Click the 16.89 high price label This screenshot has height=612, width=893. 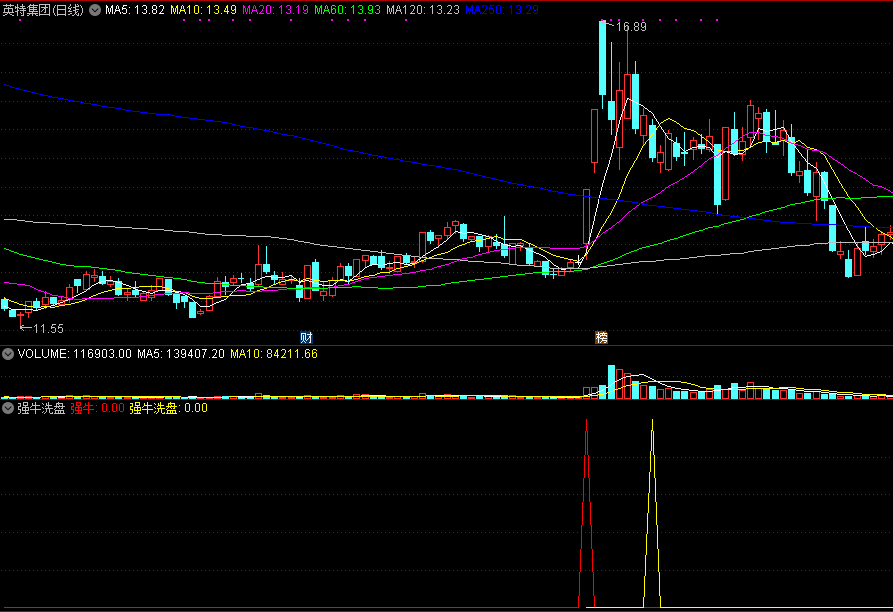click(631, 27)
